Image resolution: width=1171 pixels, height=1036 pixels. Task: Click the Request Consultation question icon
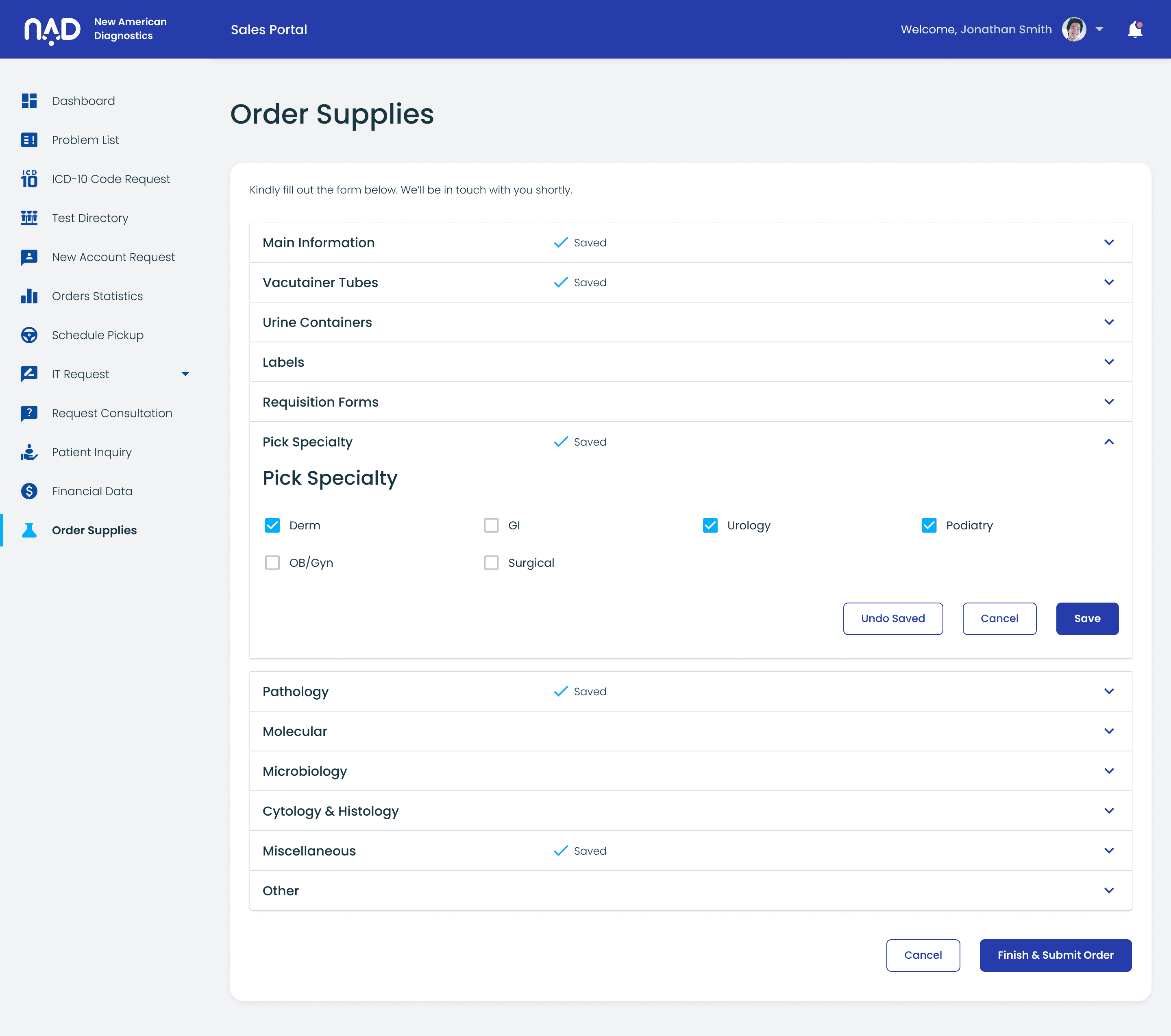click(29, 413)
